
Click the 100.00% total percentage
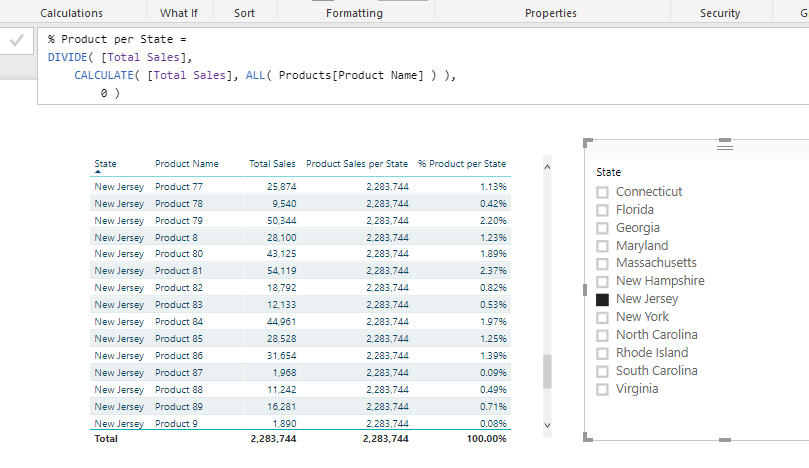[487, 439]
